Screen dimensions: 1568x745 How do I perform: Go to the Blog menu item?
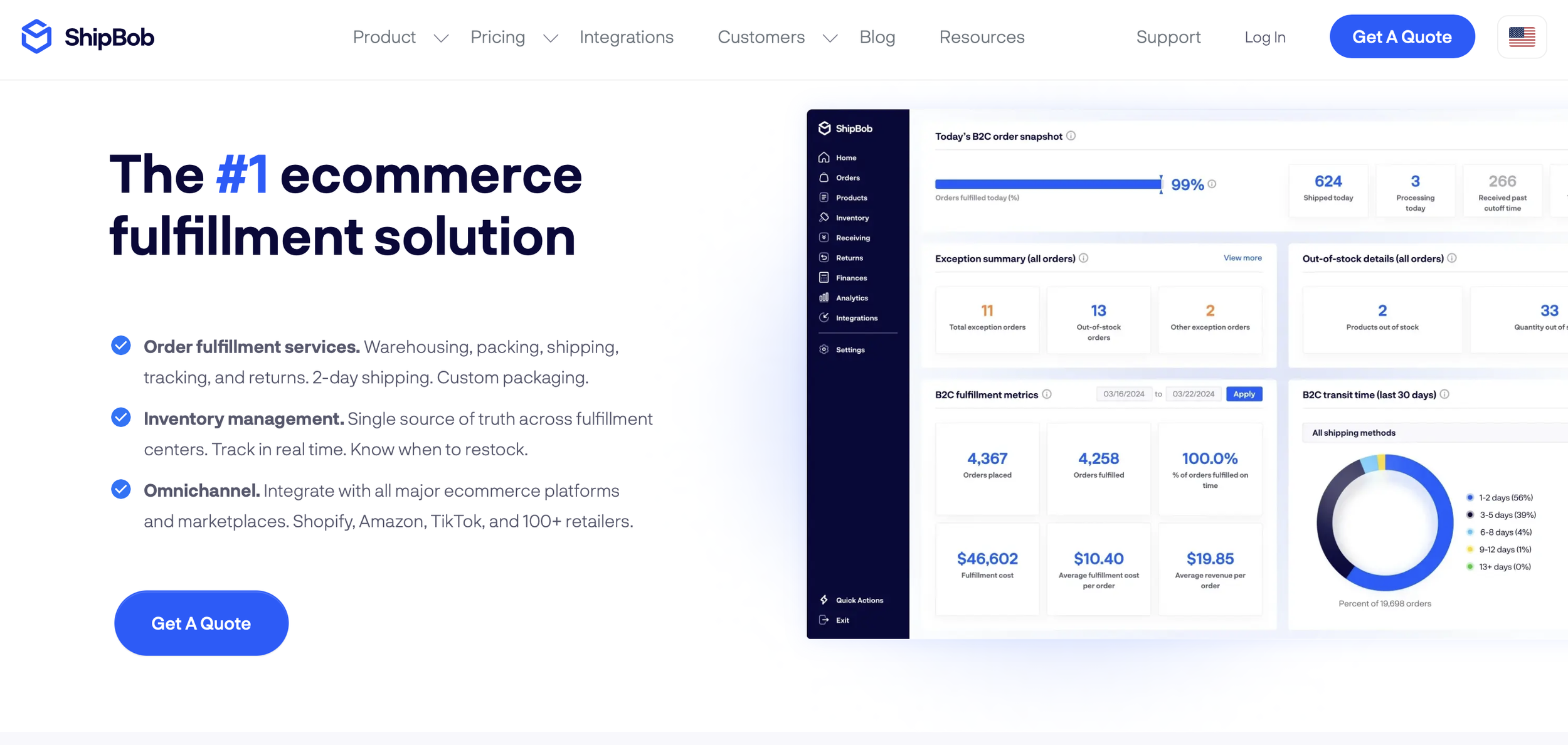(x=877, y=37)
